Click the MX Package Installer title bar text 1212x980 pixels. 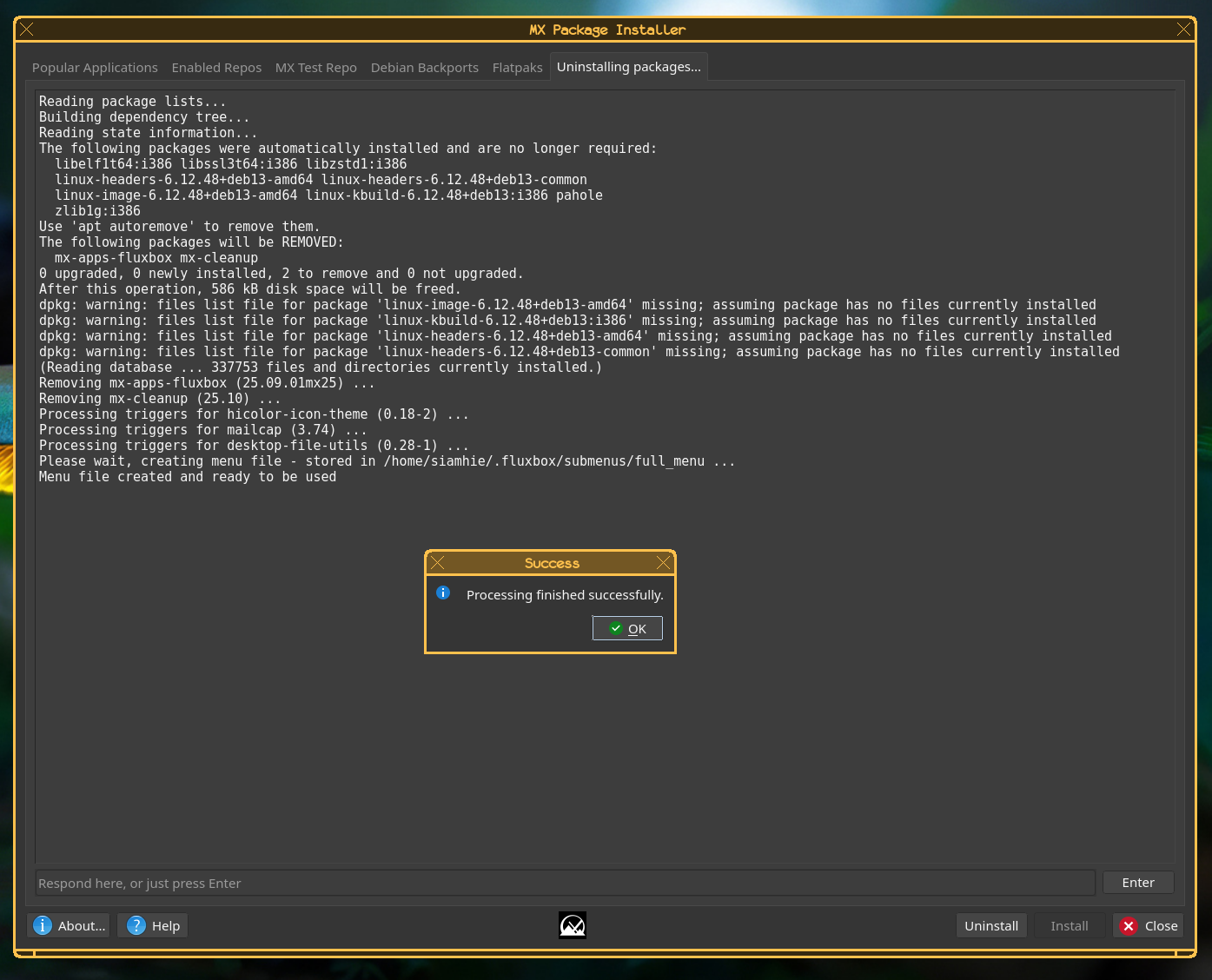pyautogui.click(x=607, y=30)
